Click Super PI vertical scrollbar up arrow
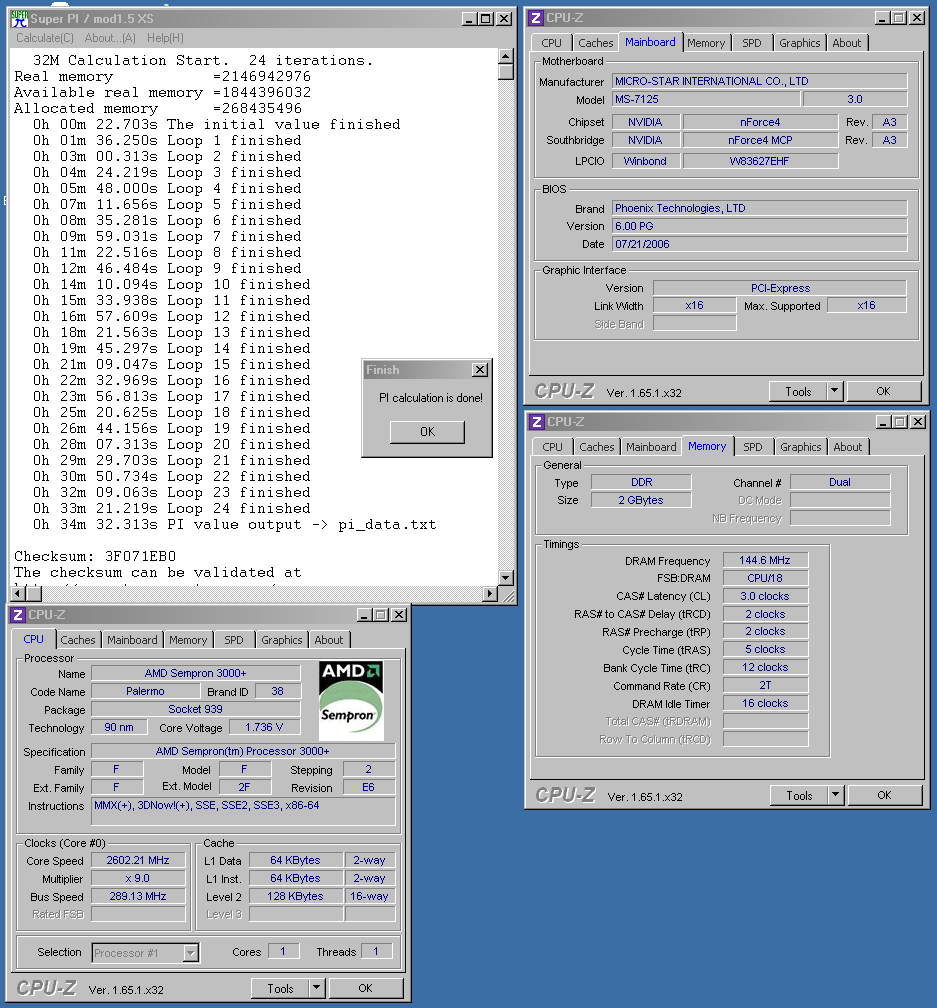 pos(506,56)
